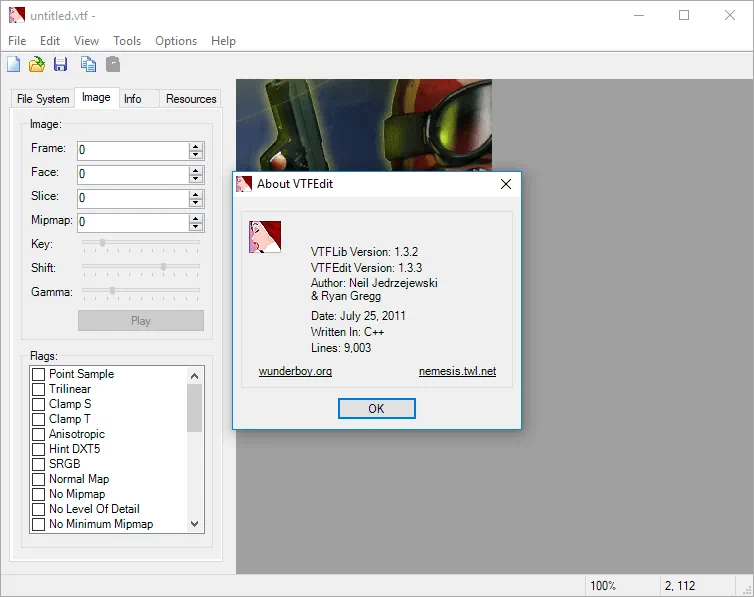
Task: Click the Save floppy disk icon
Action: [x=61, y=65]
